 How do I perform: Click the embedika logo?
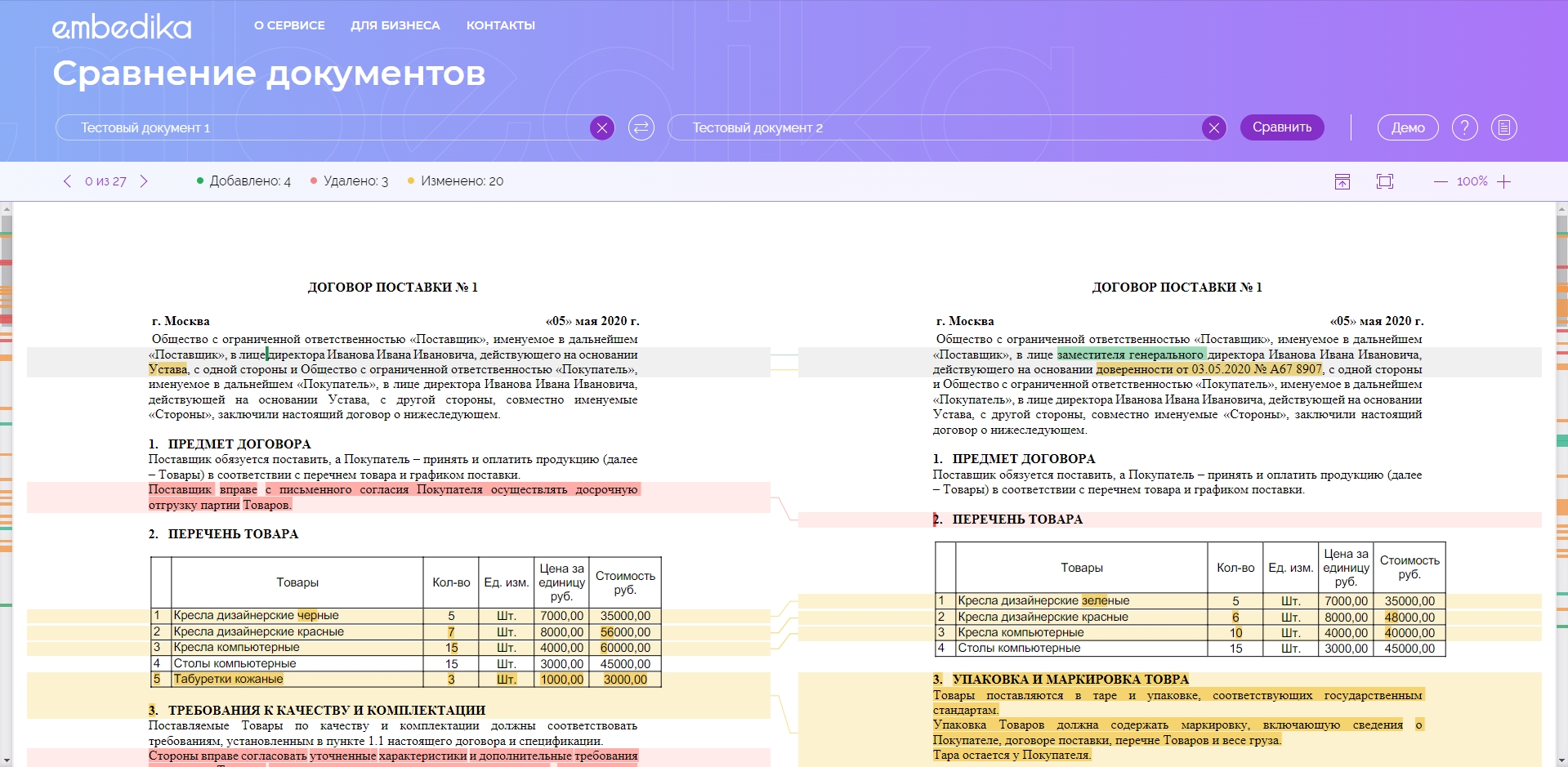point(121,27)
